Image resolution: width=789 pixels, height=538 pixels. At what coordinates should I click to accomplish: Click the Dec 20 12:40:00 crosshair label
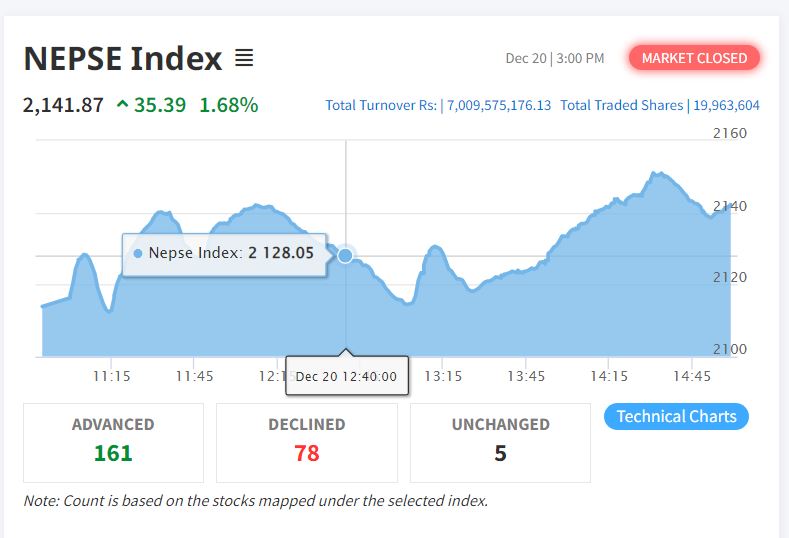(346, 376)
